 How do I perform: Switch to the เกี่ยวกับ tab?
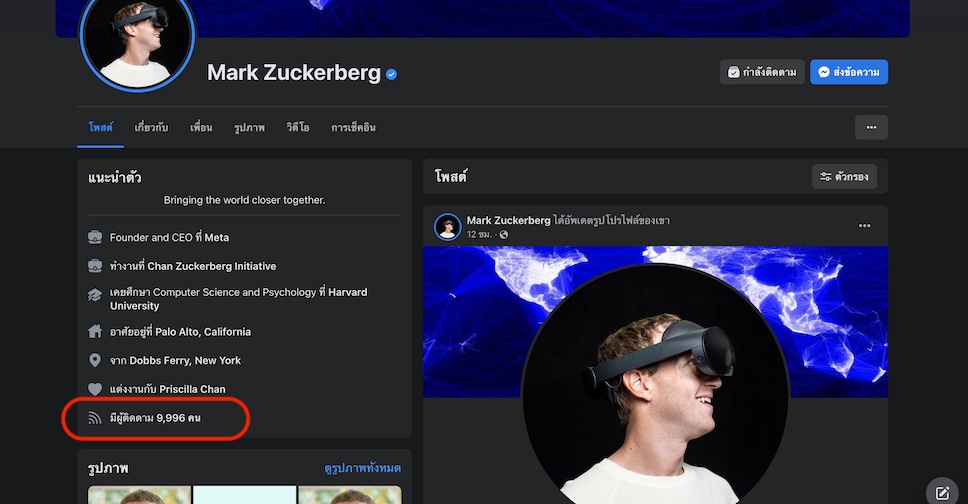tap(151, 128)
